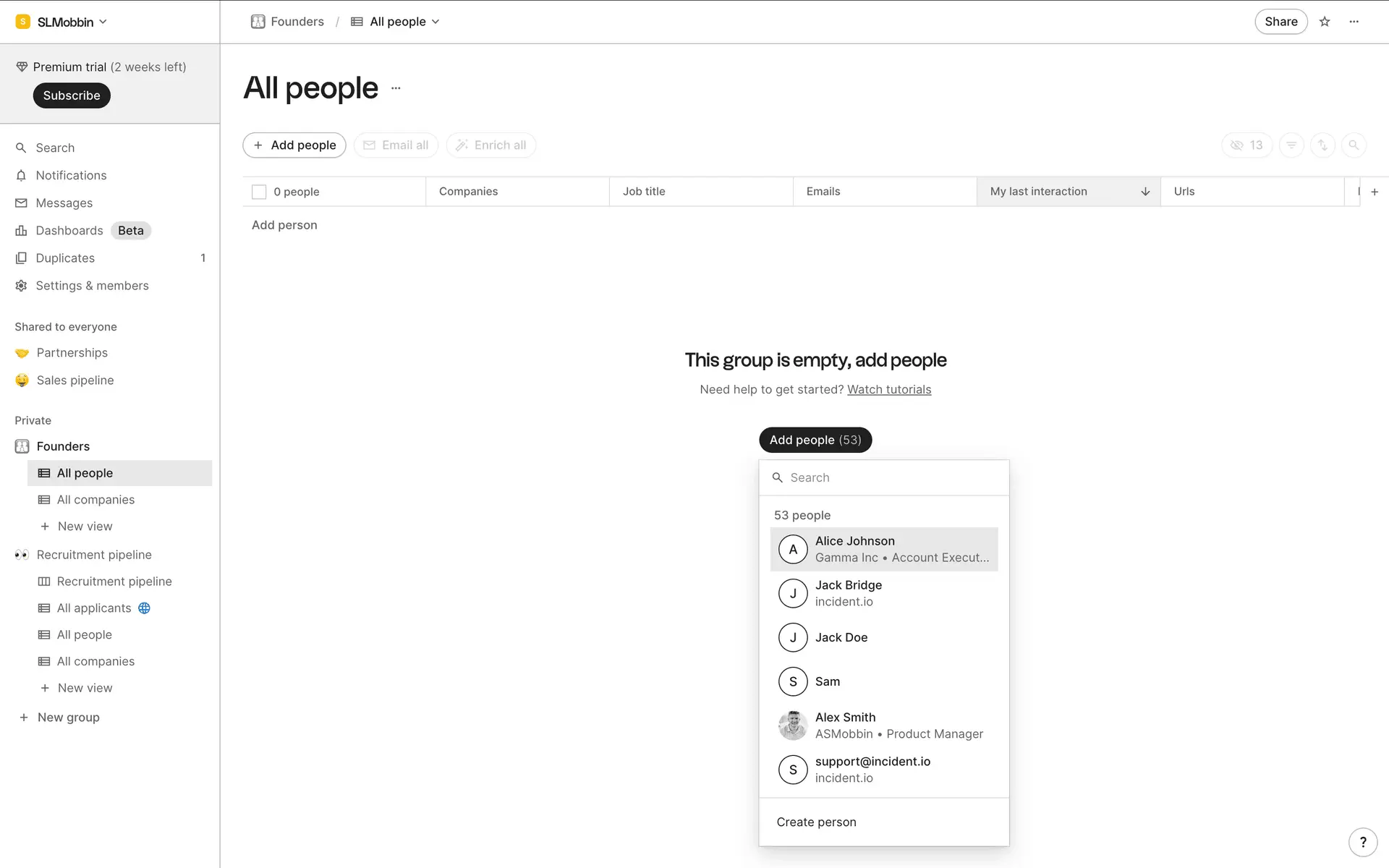Click the filter icon in toolbar
1389x868 pixels.
click(x=1291, y=145)
